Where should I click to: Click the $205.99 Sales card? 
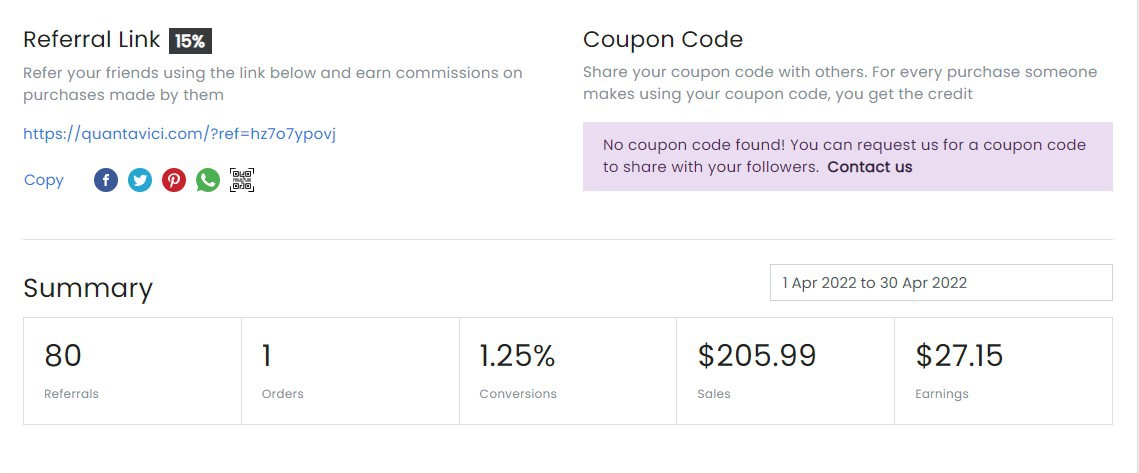pos(785,371)
